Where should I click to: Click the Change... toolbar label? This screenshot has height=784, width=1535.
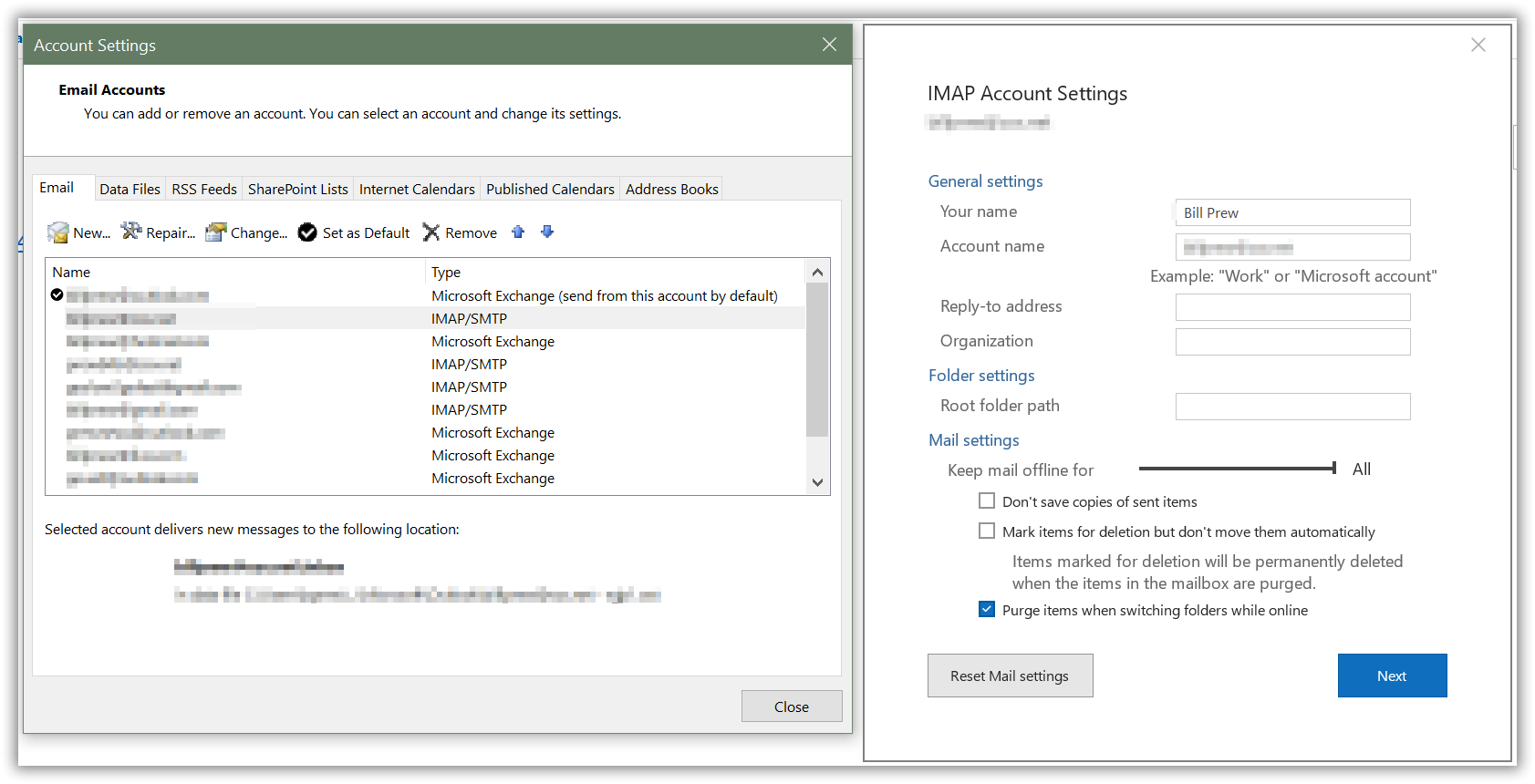259,233
